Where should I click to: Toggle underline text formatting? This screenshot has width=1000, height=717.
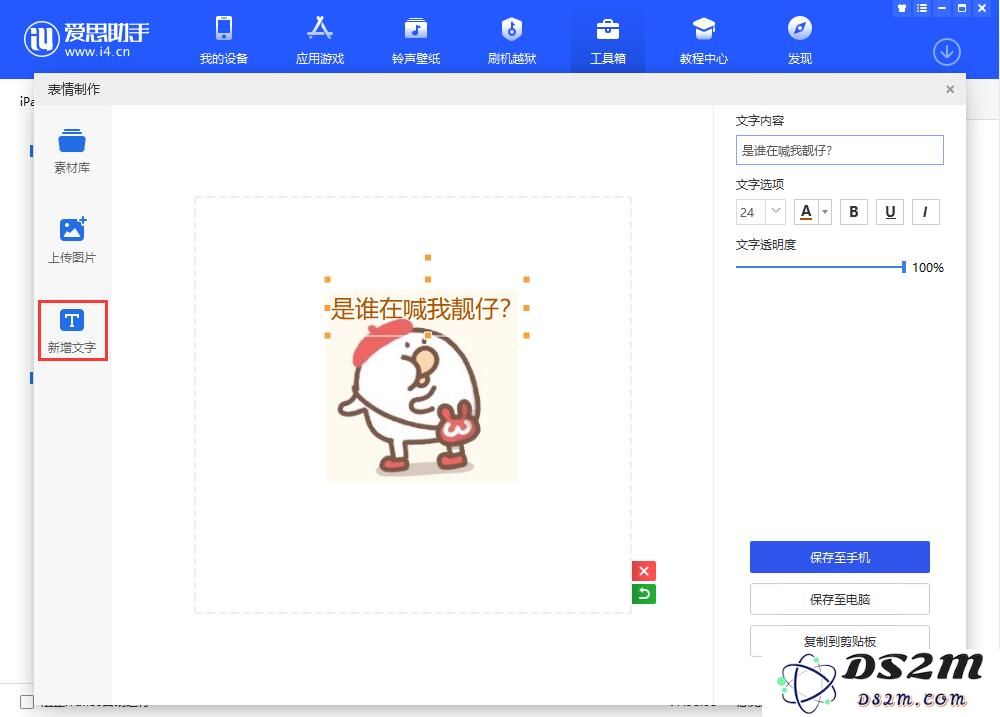[890, 212]
